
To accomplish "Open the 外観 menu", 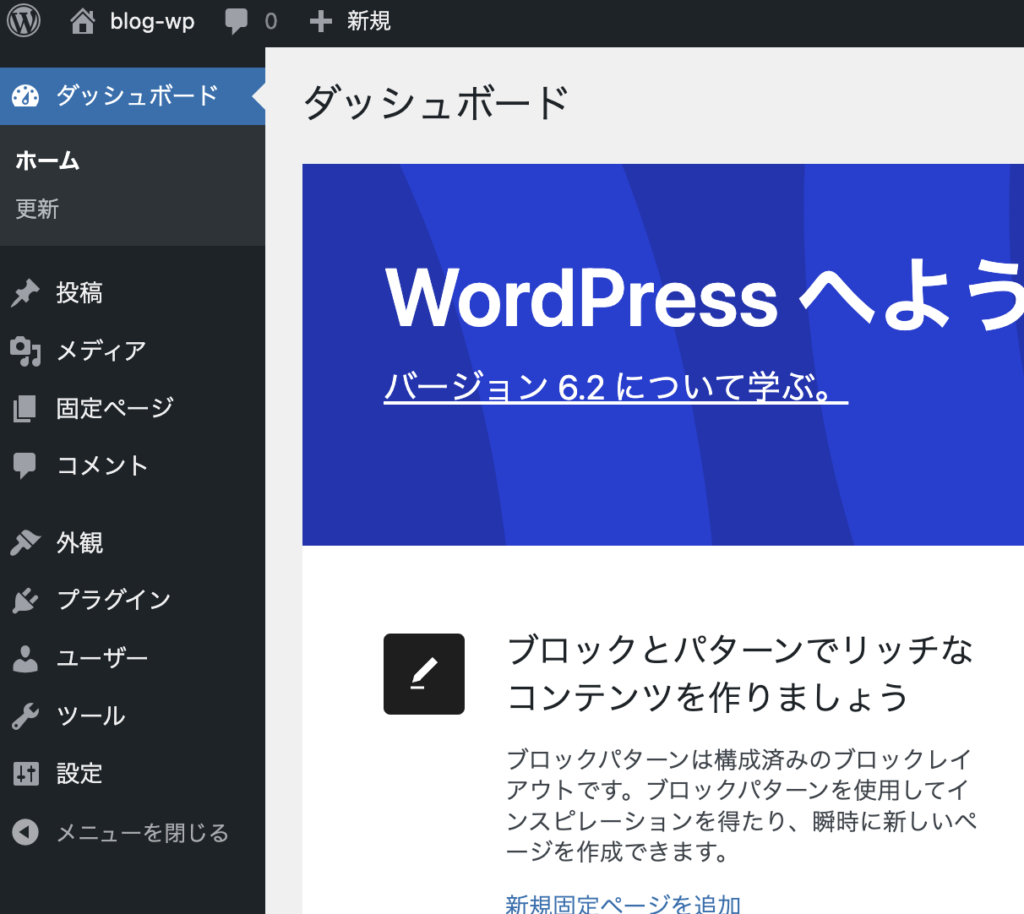I will [133, 543].
